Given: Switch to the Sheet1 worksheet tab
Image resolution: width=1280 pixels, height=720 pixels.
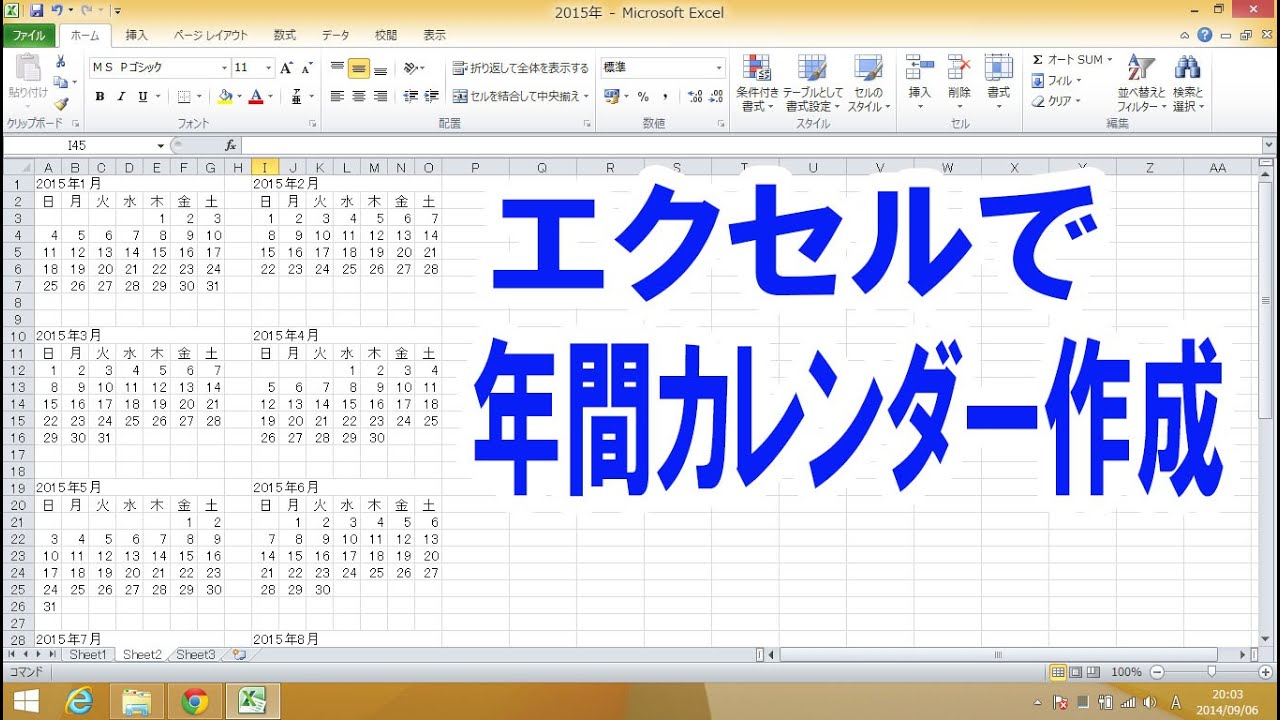Looking at the screenshot, I should [87, 655].
